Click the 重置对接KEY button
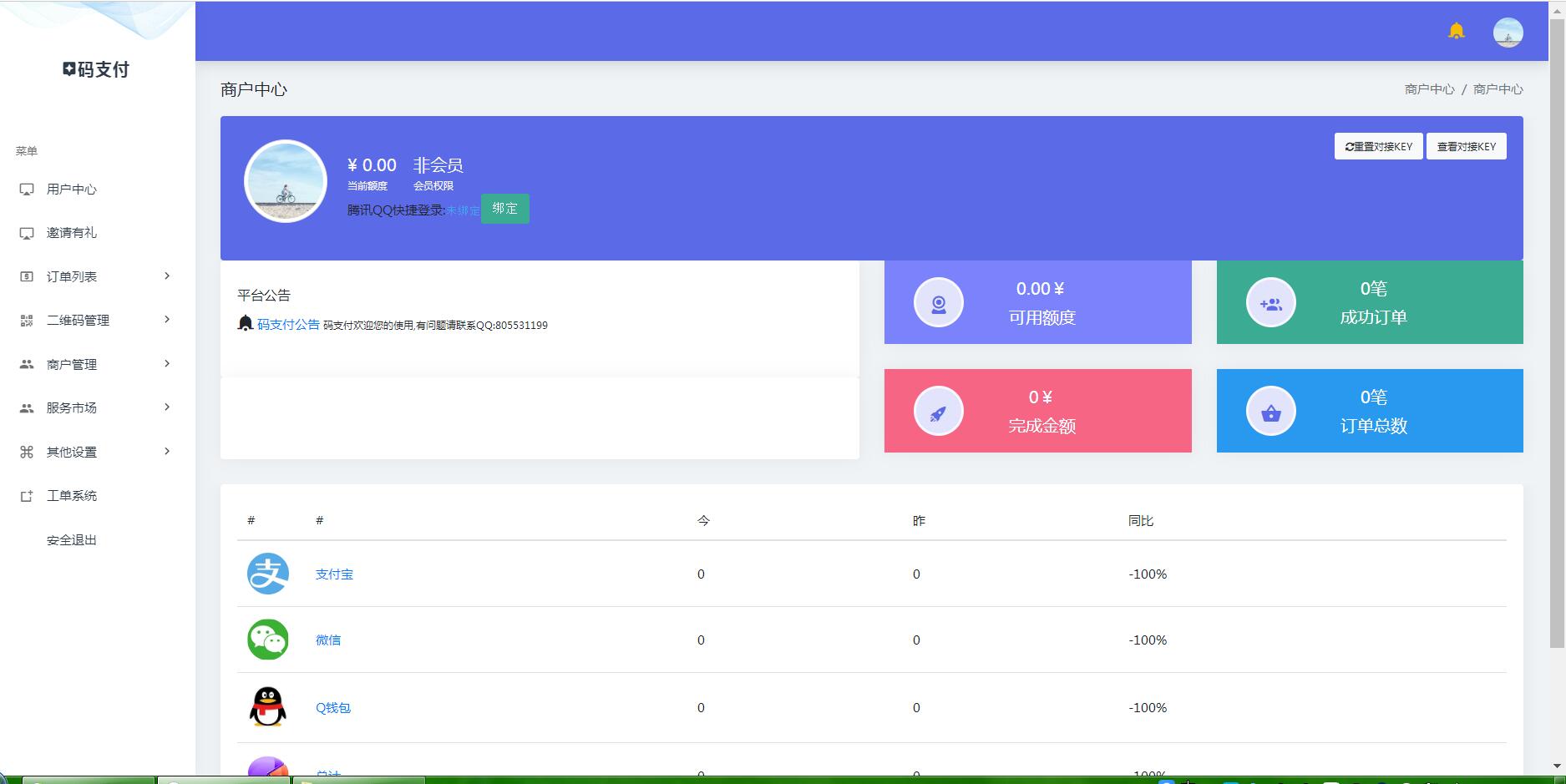 [x=1378, y=146]
